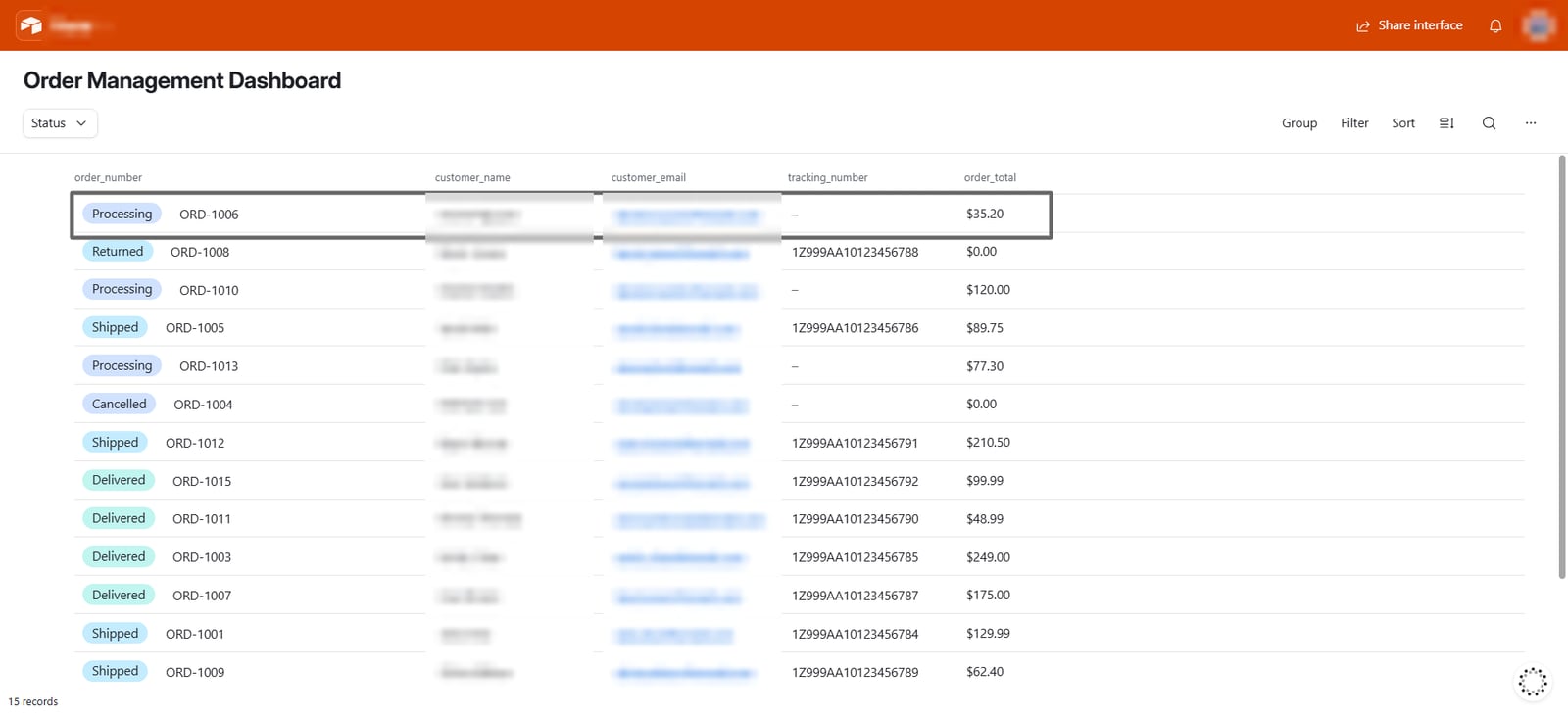
Task: Click the Shipped tag for ORD-1005
Action: pos(115,328)
